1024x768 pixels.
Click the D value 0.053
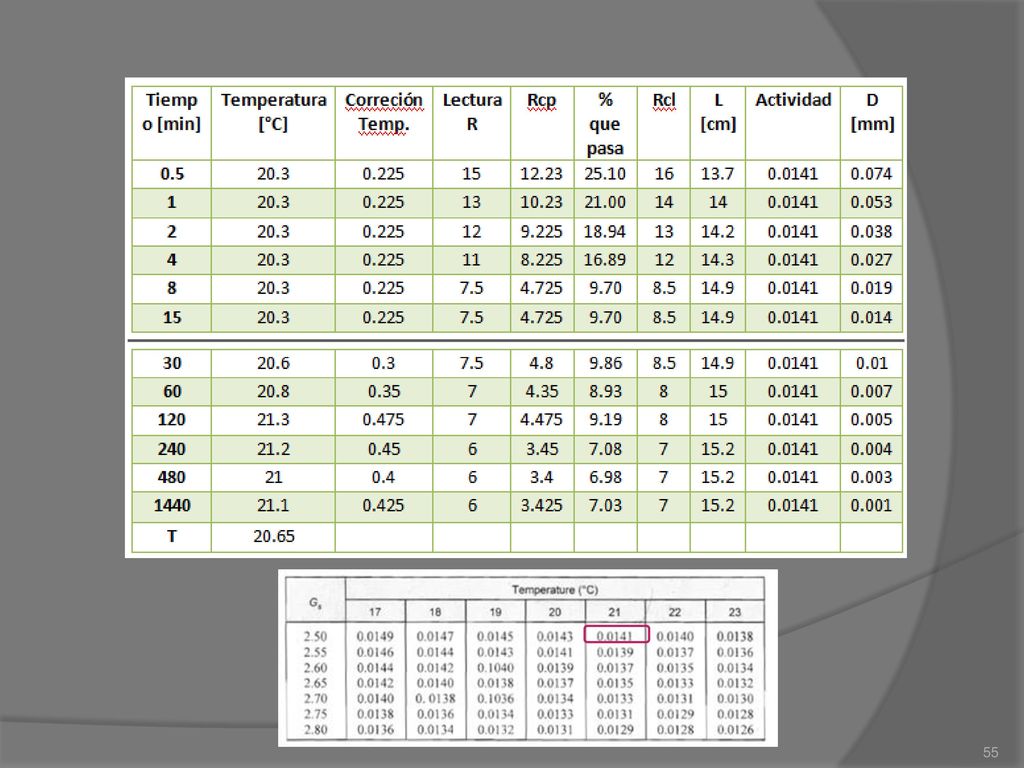[x=871, y=202]
